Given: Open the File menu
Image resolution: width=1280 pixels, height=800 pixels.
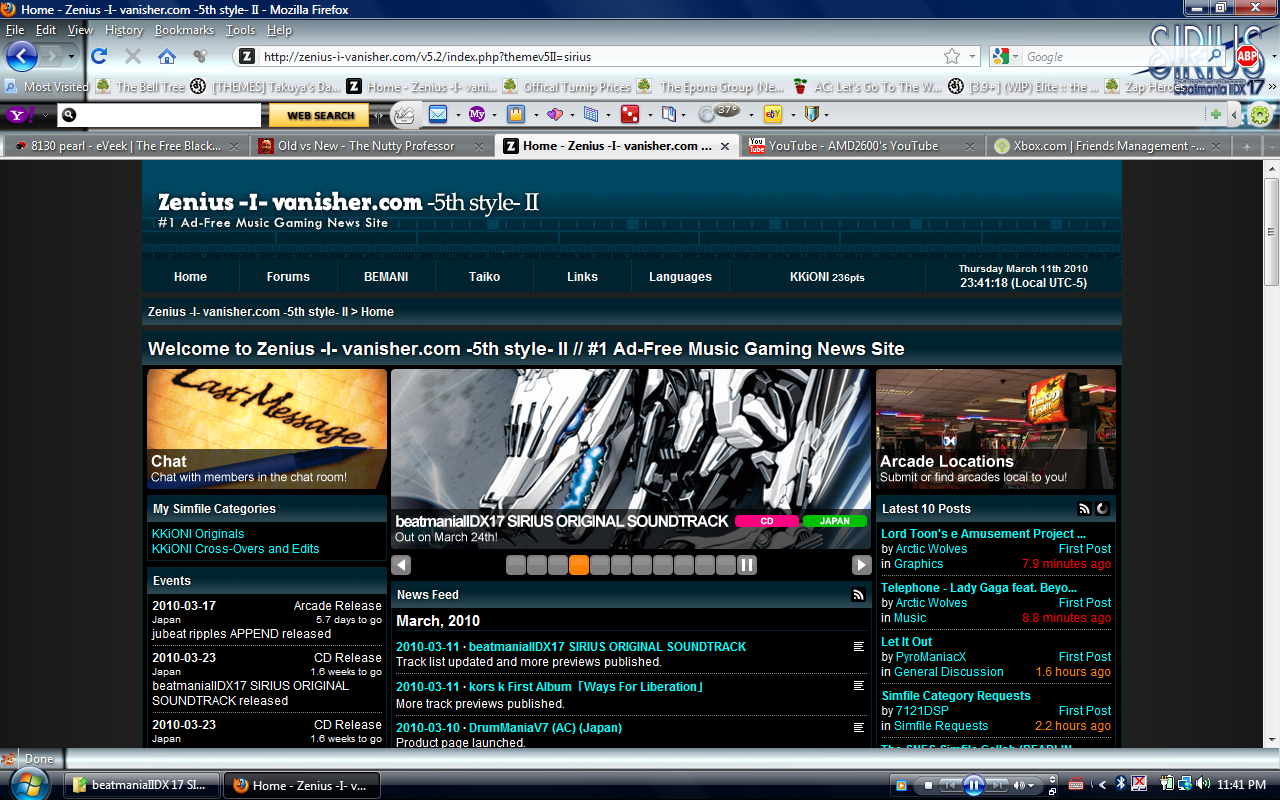Looking at the screenshot, I should [15, 30].
